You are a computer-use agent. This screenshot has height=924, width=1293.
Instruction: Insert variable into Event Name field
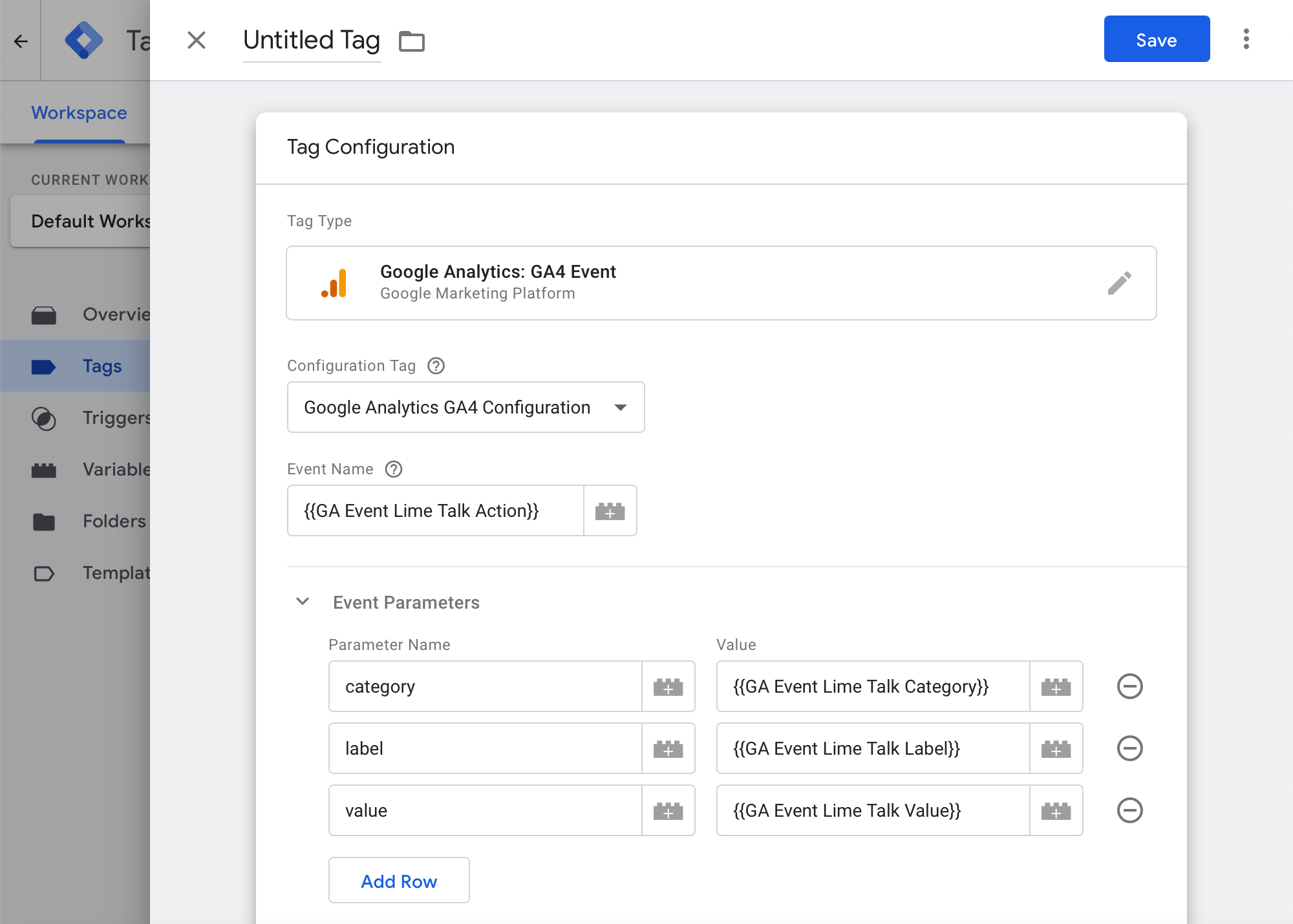point(610,510)
